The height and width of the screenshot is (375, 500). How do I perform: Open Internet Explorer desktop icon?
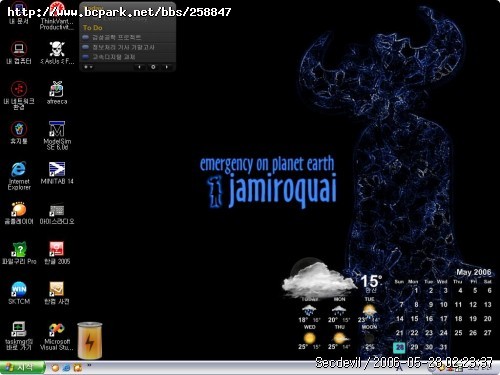point(19,175)
